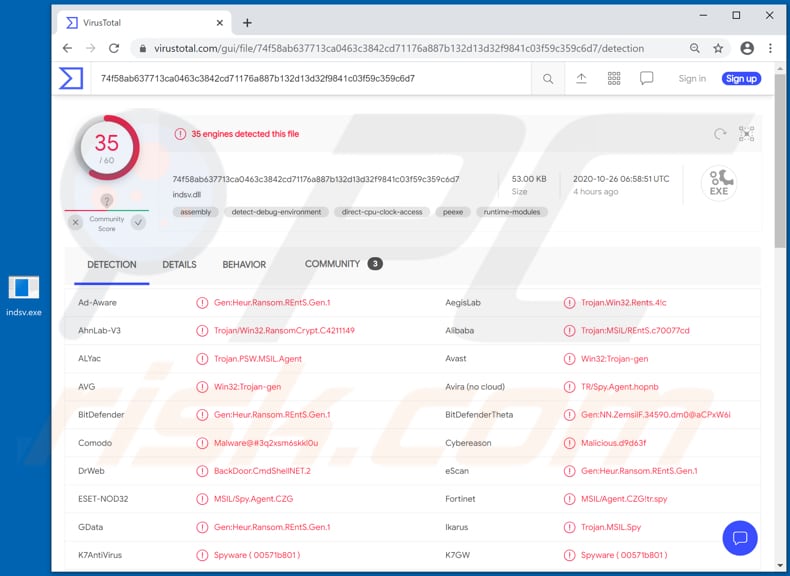
Task: Open the BEHAVIOR tab
Action: (x=244, y=265)
